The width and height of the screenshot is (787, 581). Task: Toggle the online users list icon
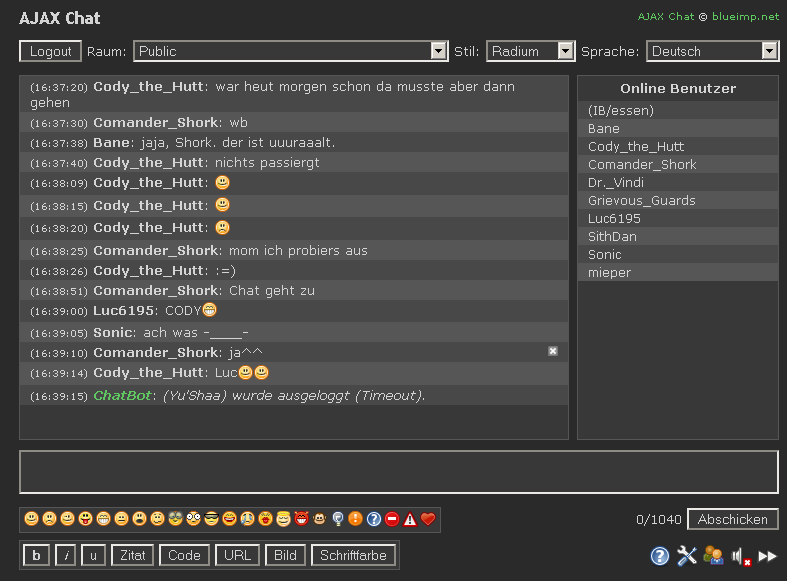tap(713, 555)
